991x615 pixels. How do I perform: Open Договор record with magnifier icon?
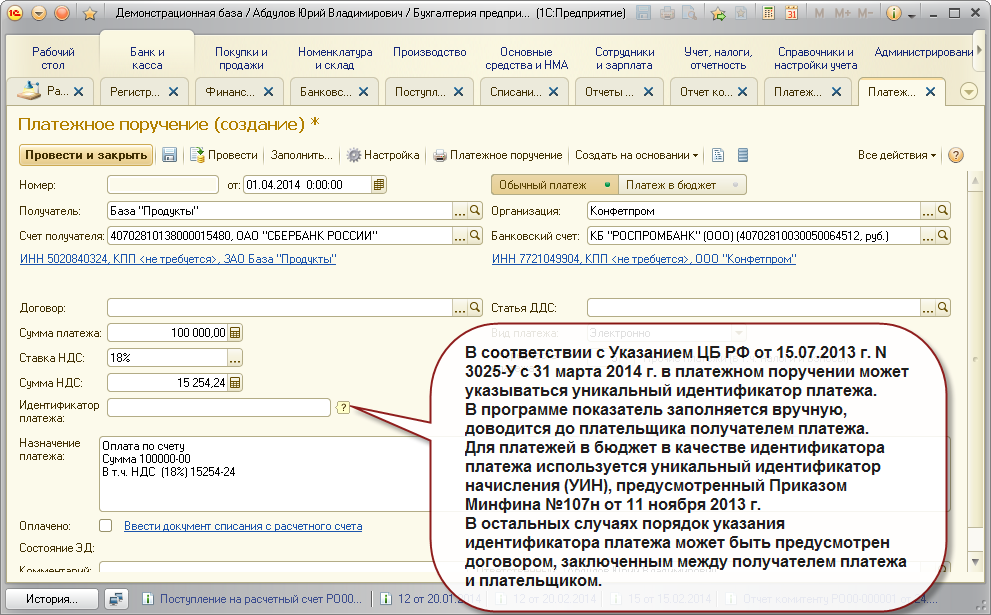(475, 308)
